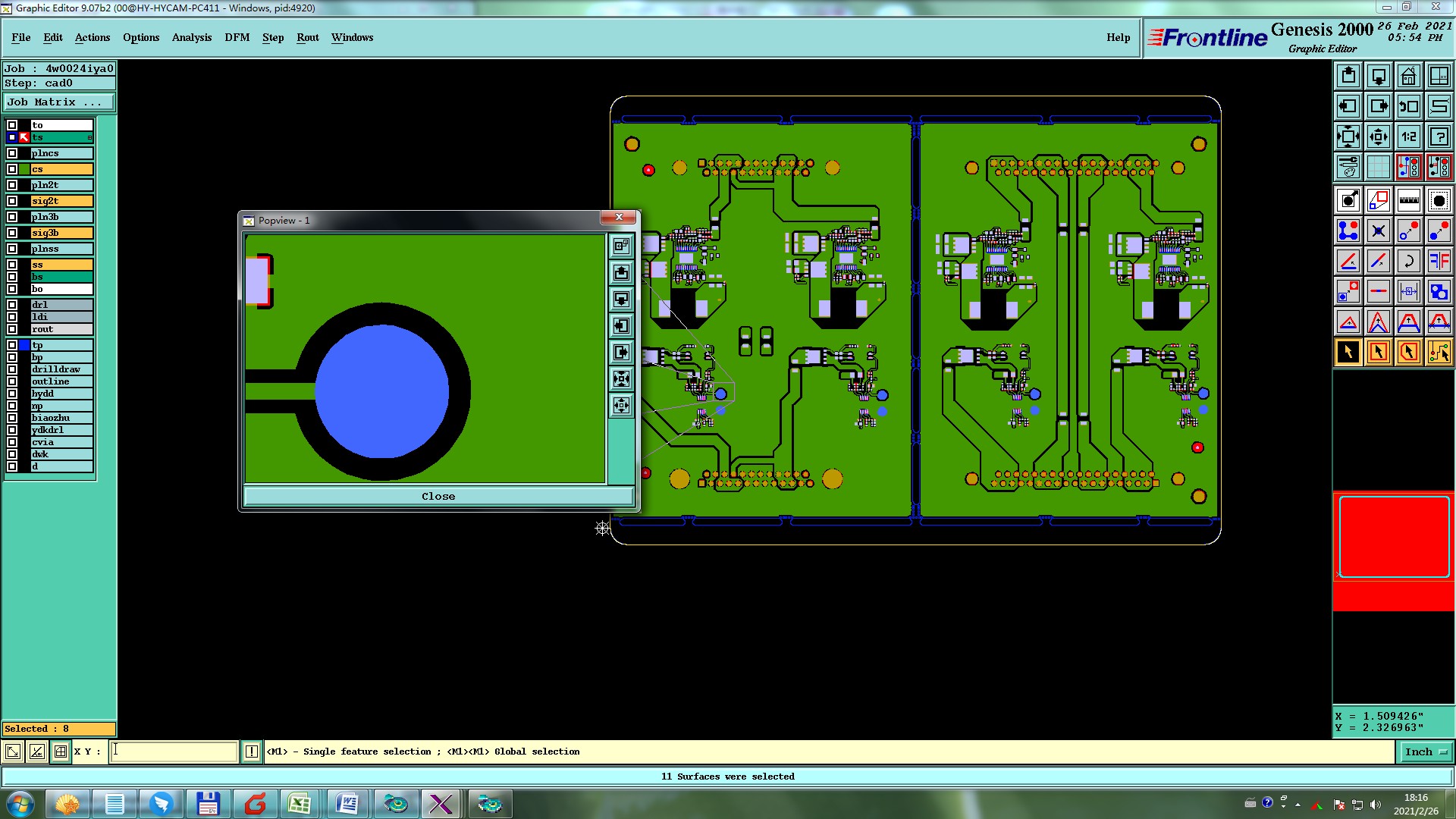Open the question mark help icon
Screen dimensions: 1456x819
[1439, 136]
